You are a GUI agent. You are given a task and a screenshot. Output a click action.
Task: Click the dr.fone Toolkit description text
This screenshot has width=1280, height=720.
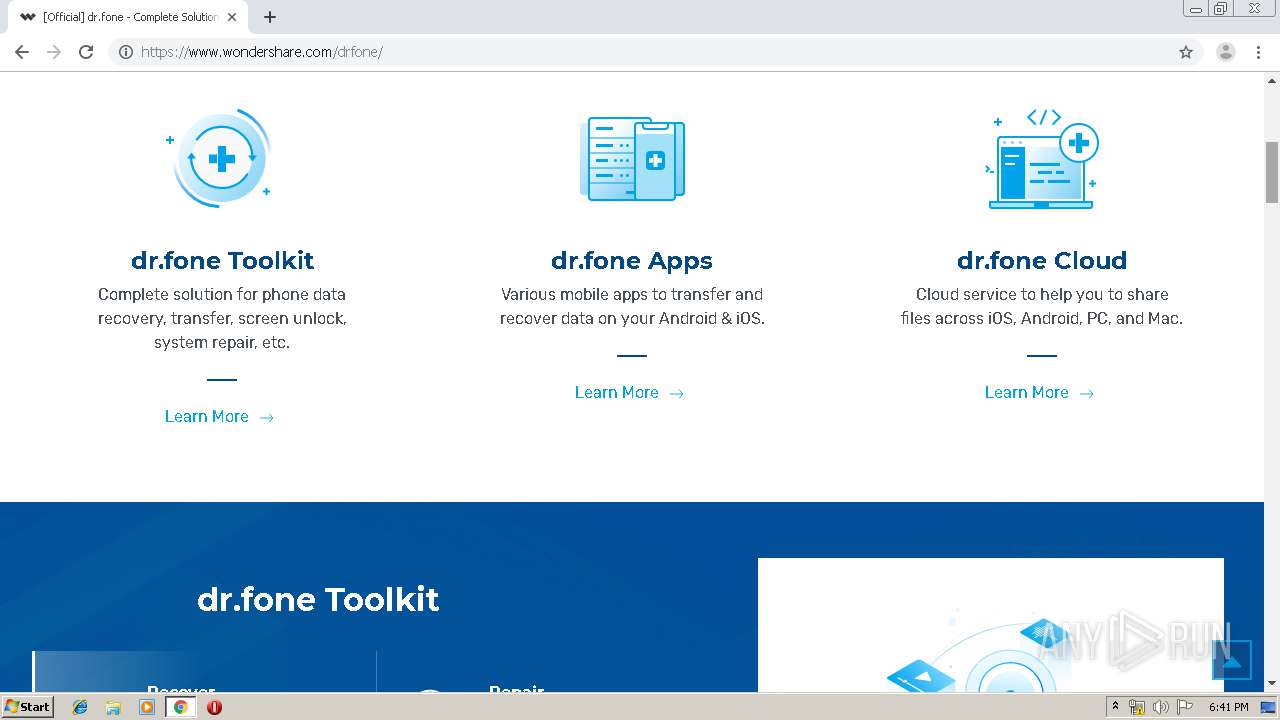[222, 318]
